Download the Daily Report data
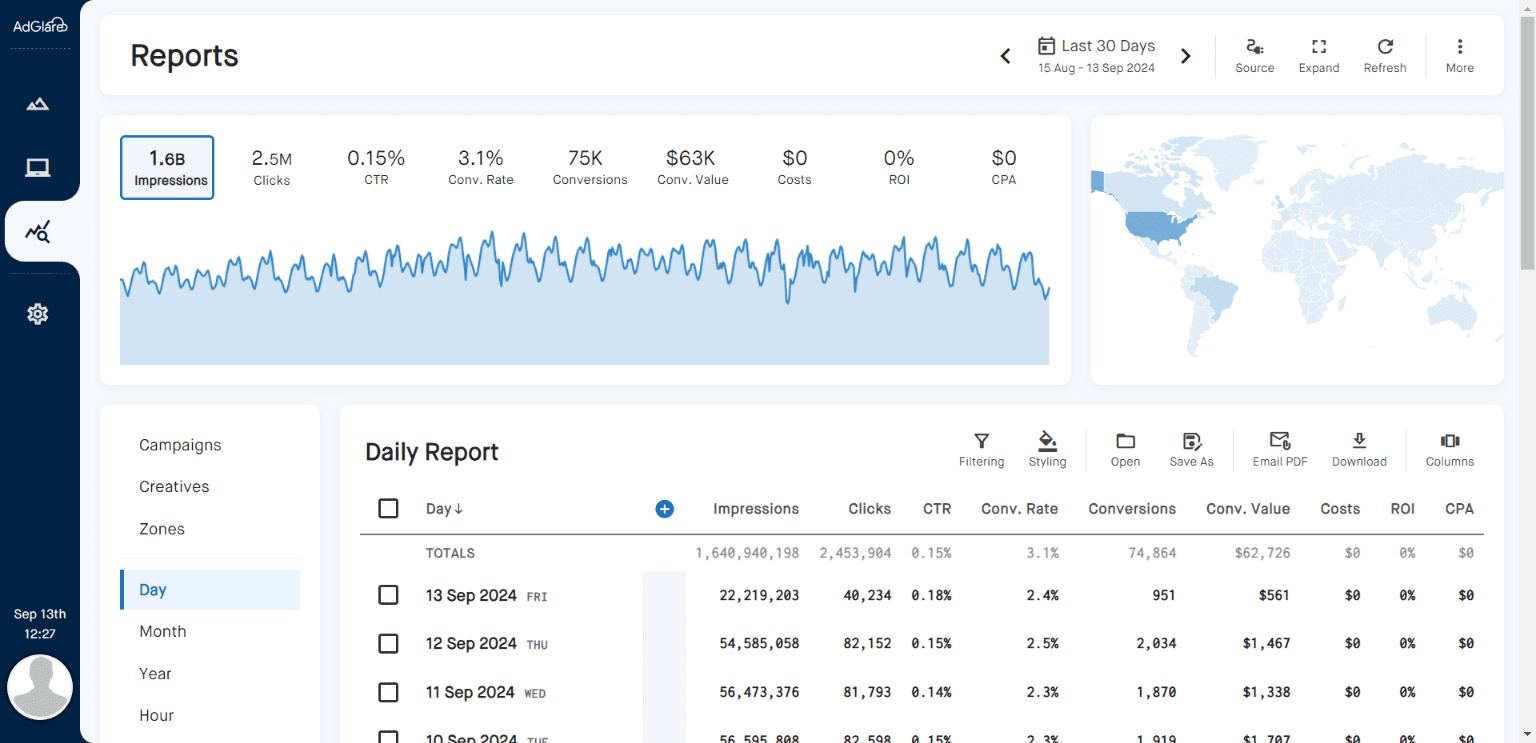The image size is (1536, 743). 1359,448
